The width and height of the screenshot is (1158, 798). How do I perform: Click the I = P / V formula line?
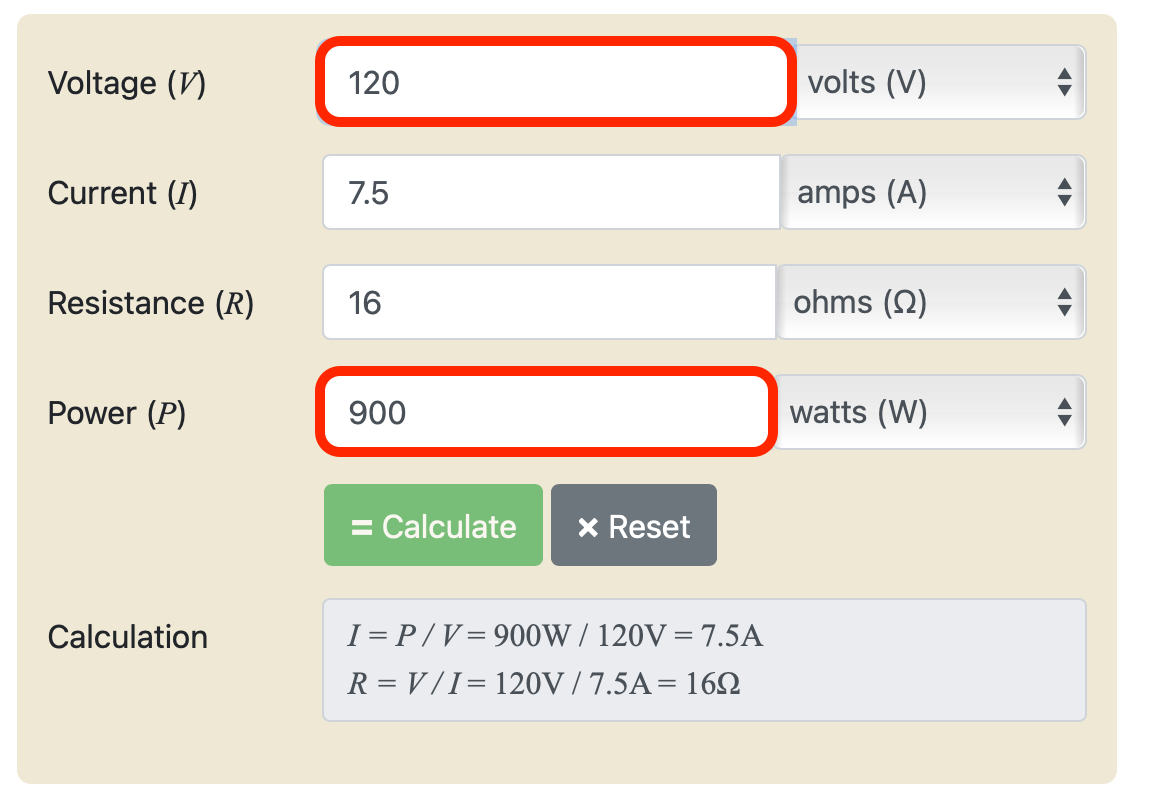click(555, 636)
